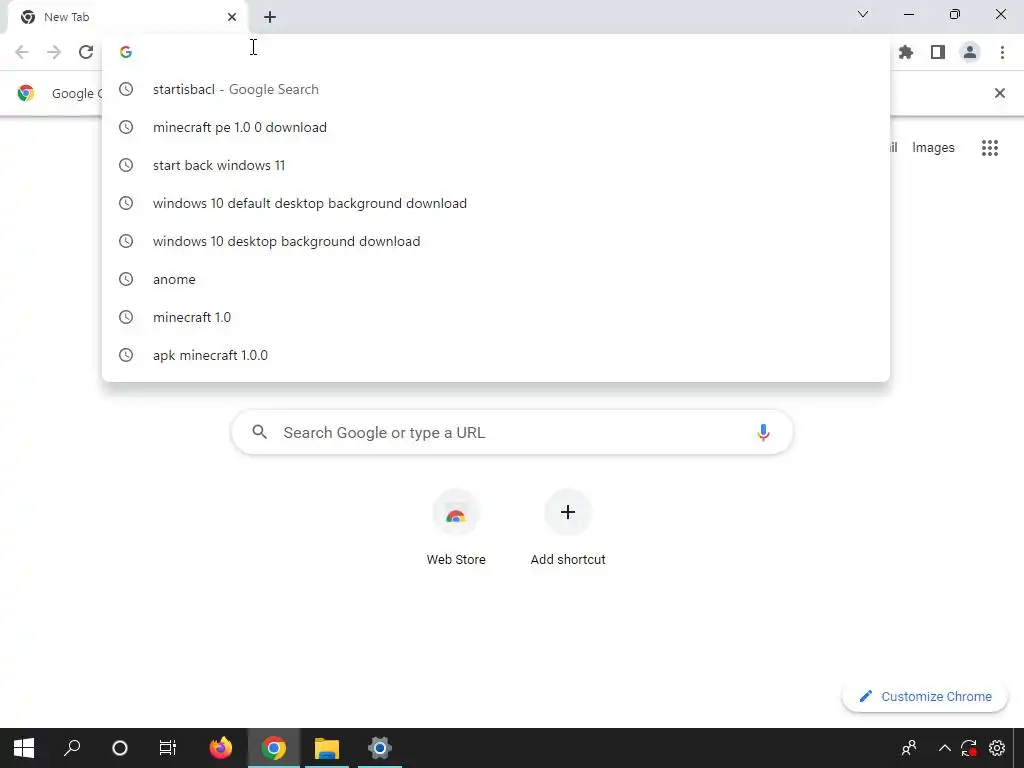The image size is (1024, 768).
Task: Click the gear icon in system tray
Action: coord(997,748)
